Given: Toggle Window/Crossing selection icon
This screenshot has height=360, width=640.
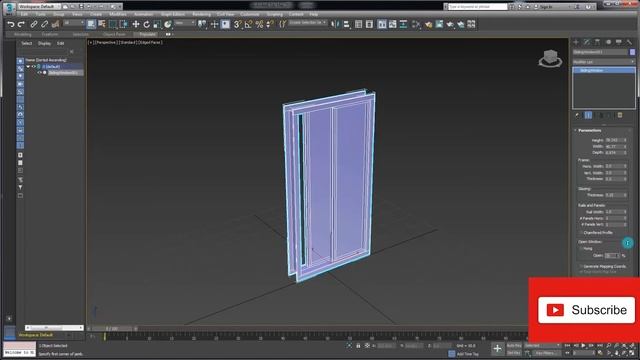Looking at the screenshot, I should click(123, 24).
